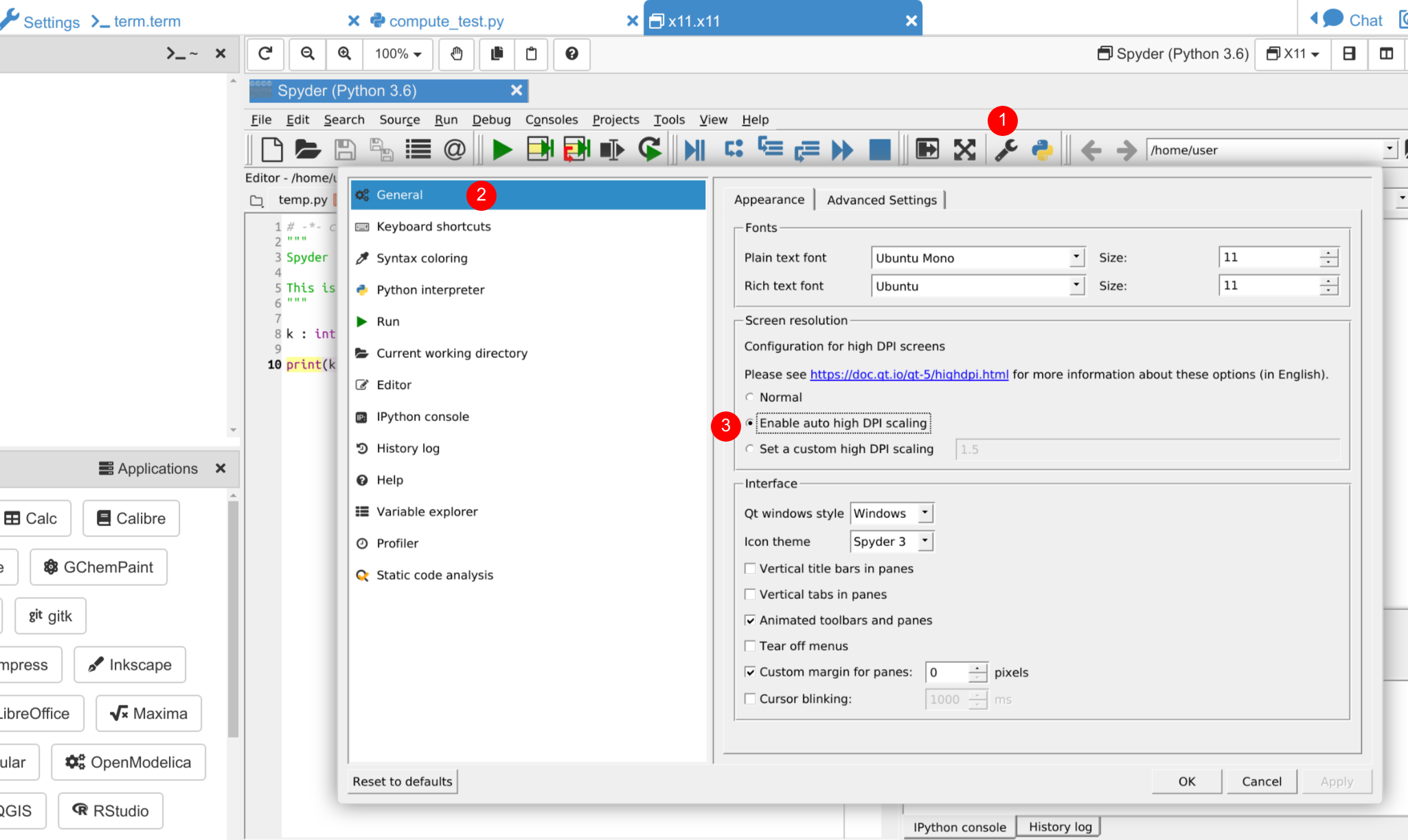Expand the Plain text font dropdown
Viewport: 1408px width, 840px height.
(x=1076, y=258)
